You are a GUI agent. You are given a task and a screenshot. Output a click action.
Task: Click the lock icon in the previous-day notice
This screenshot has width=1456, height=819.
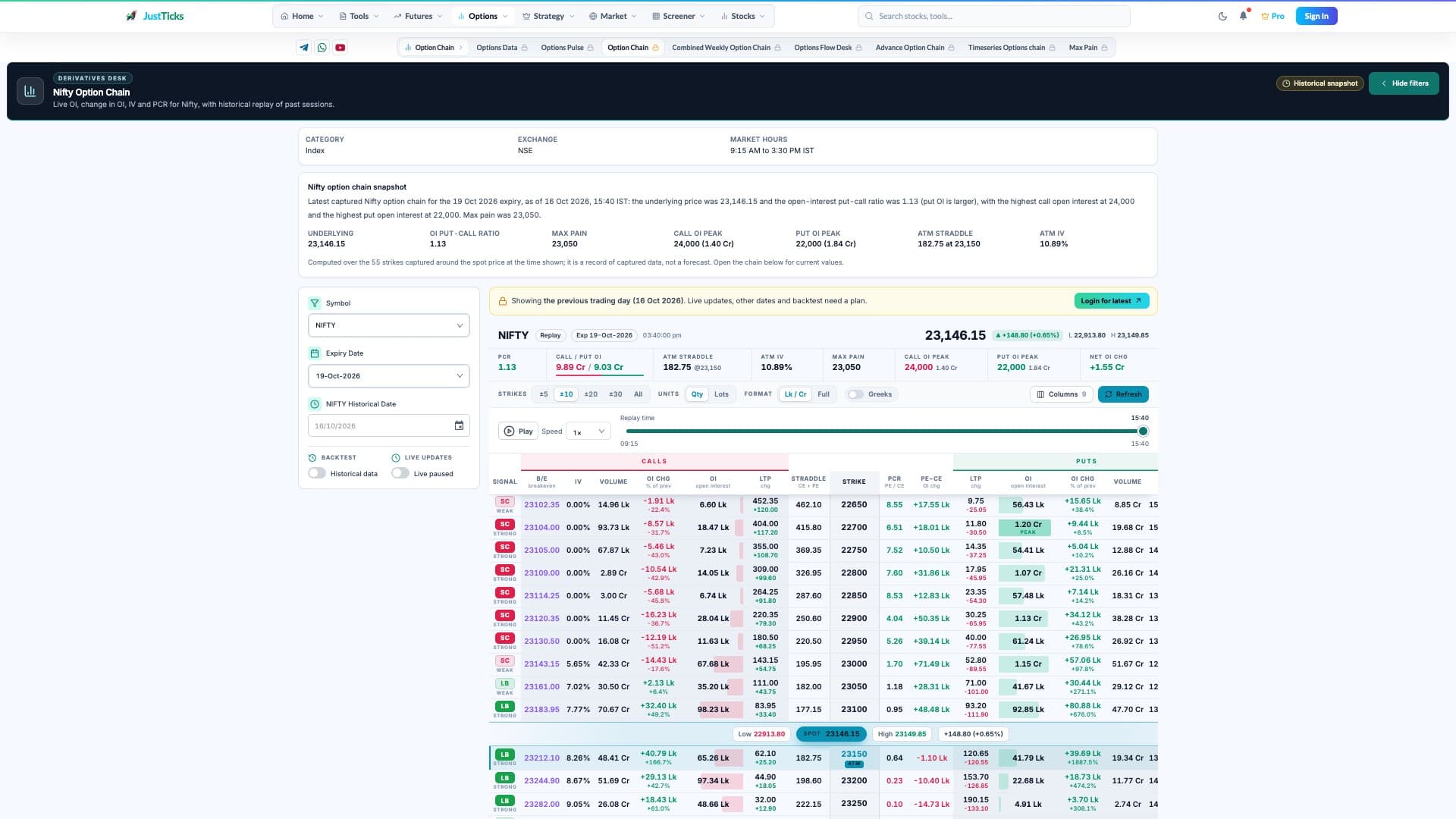click(502, 301)
